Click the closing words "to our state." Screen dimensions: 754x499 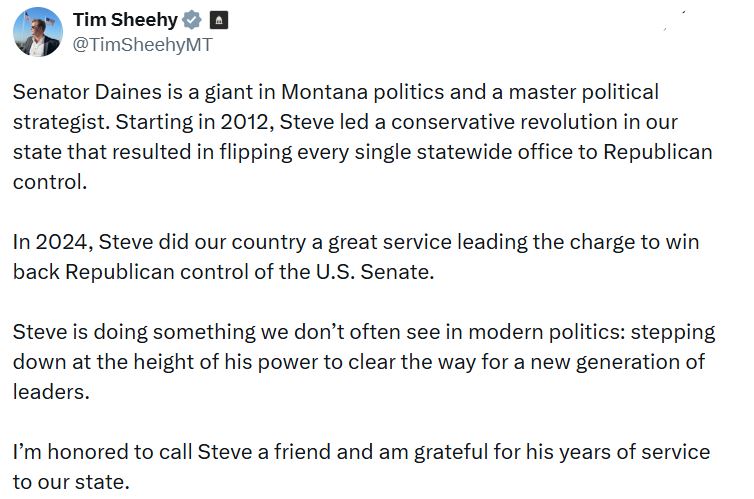point(71,482)
